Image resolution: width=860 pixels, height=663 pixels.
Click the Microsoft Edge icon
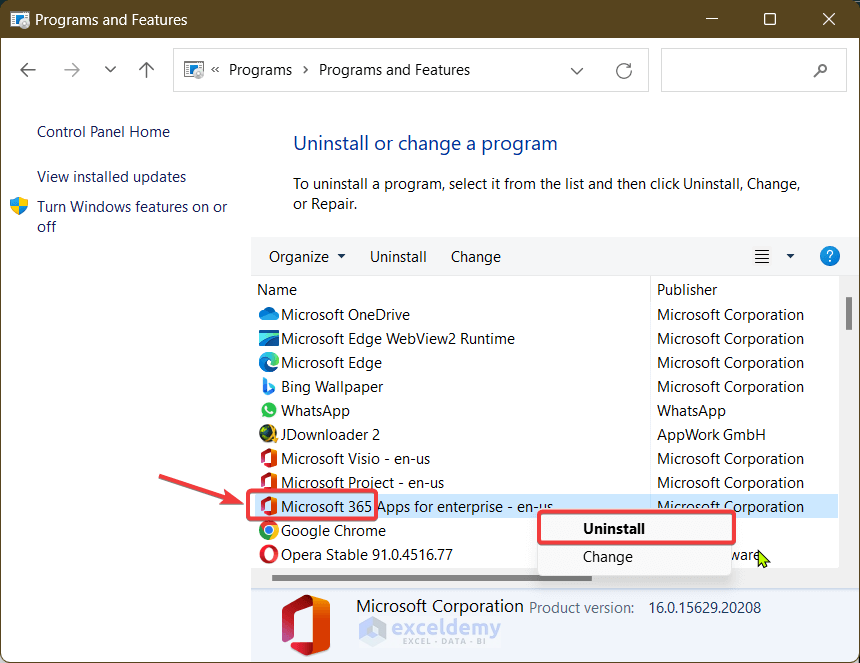[268, 363]
